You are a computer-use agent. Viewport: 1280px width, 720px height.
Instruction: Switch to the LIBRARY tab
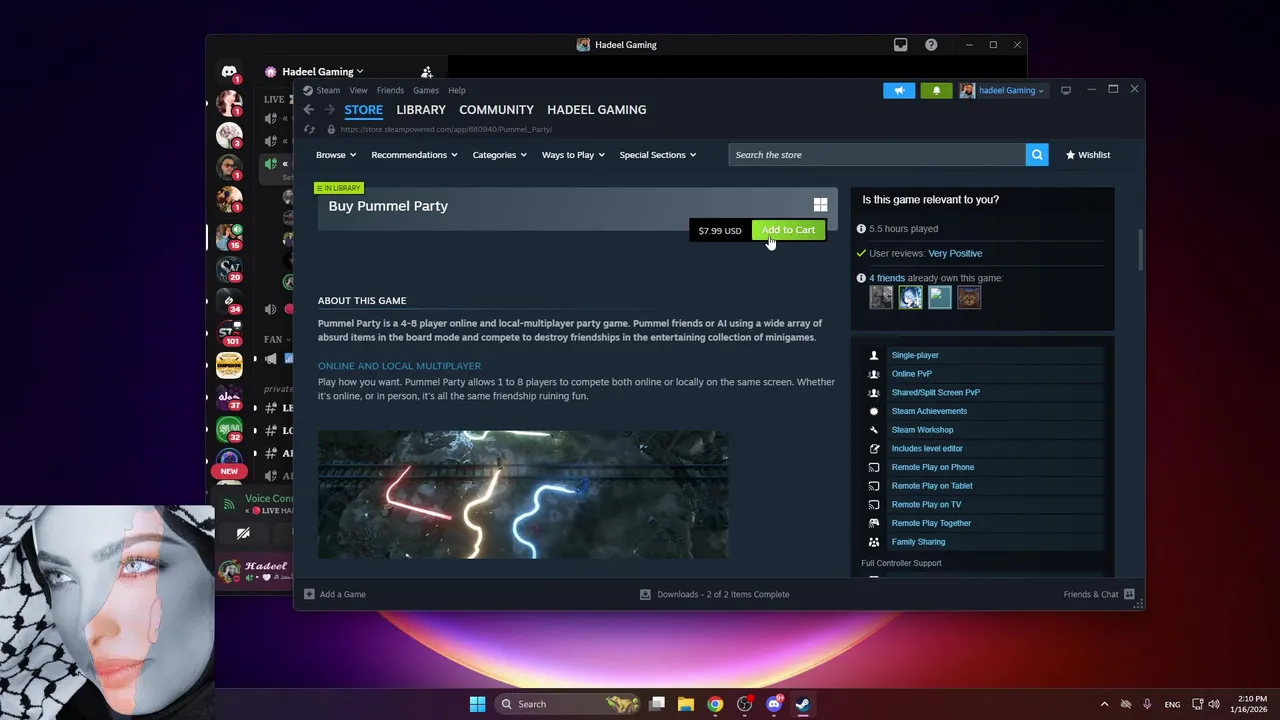pos(421,110)
